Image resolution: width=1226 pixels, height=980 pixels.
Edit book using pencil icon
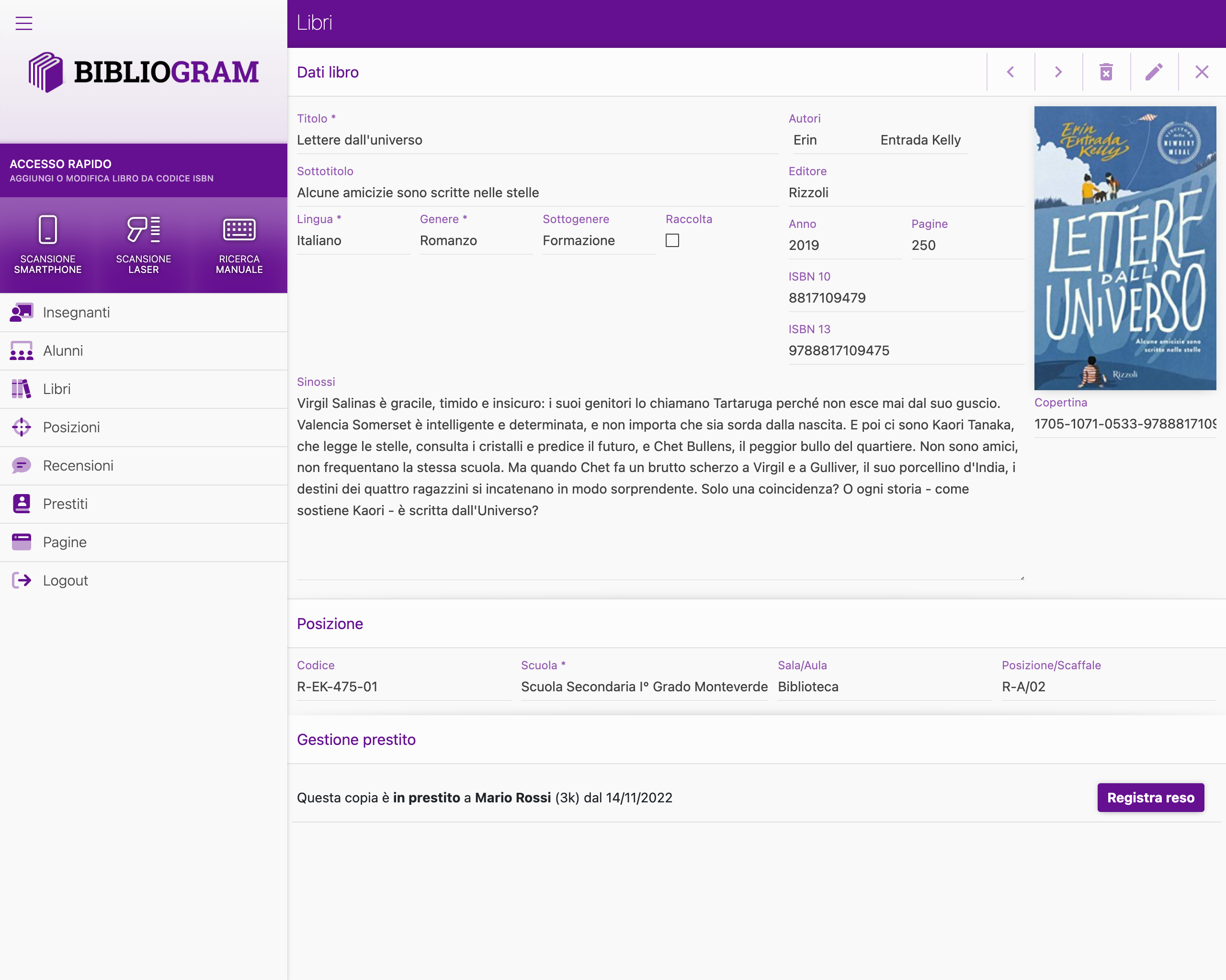[1154, 72]
